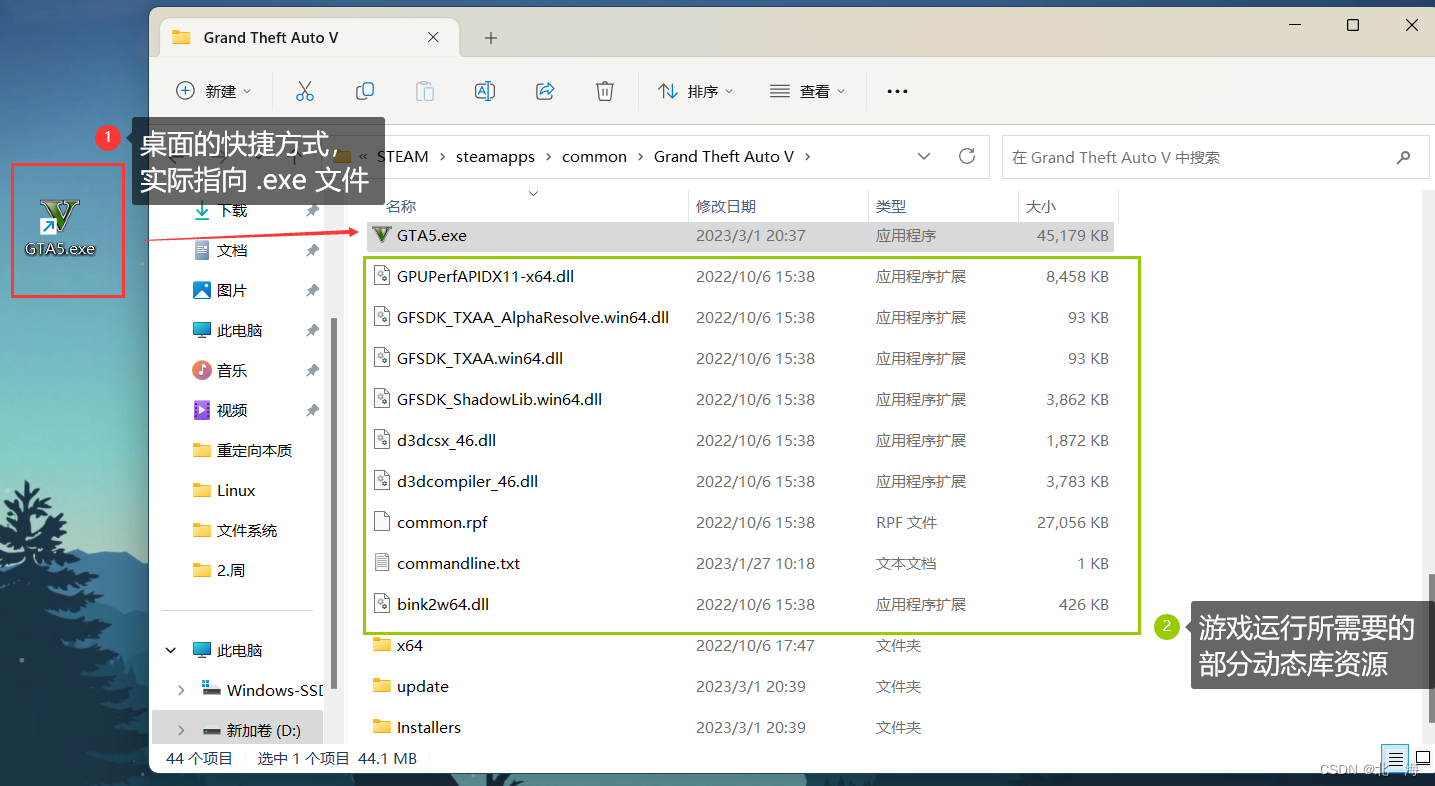Switch to details view in the status bar

tap(1397, 758)
